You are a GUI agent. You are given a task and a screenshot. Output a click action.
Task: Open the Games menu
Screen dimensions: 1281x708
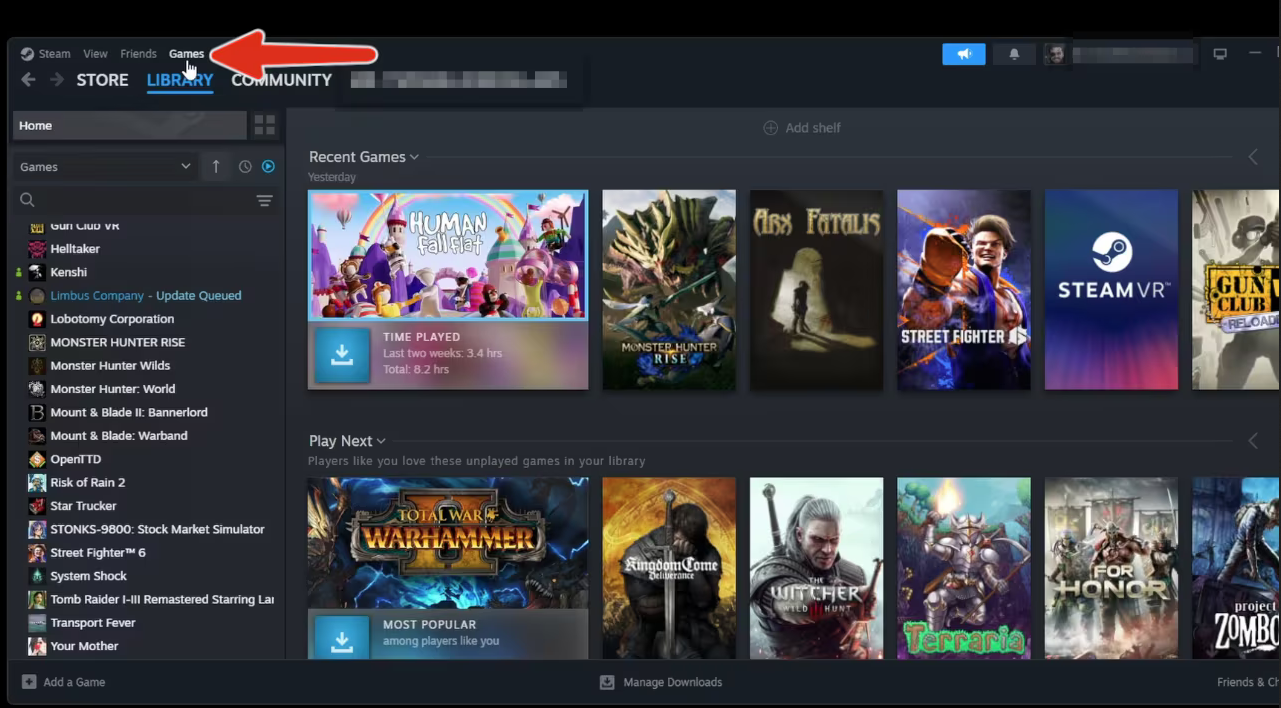[x=186, y=53]
